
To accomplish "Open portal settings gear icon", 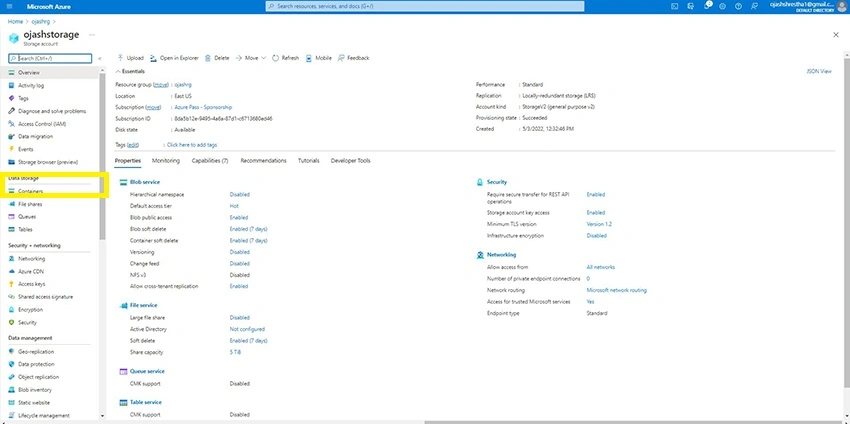I will 723,7.
